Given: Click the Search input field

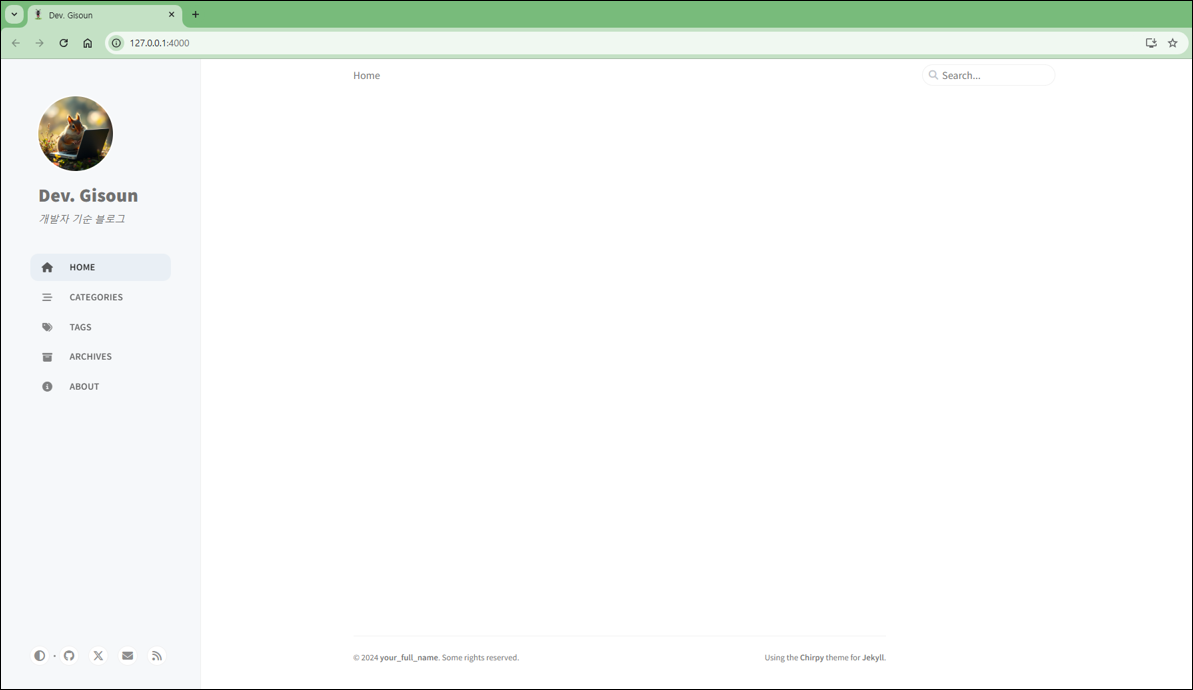Looking at the screenshot, I should 993,76.
